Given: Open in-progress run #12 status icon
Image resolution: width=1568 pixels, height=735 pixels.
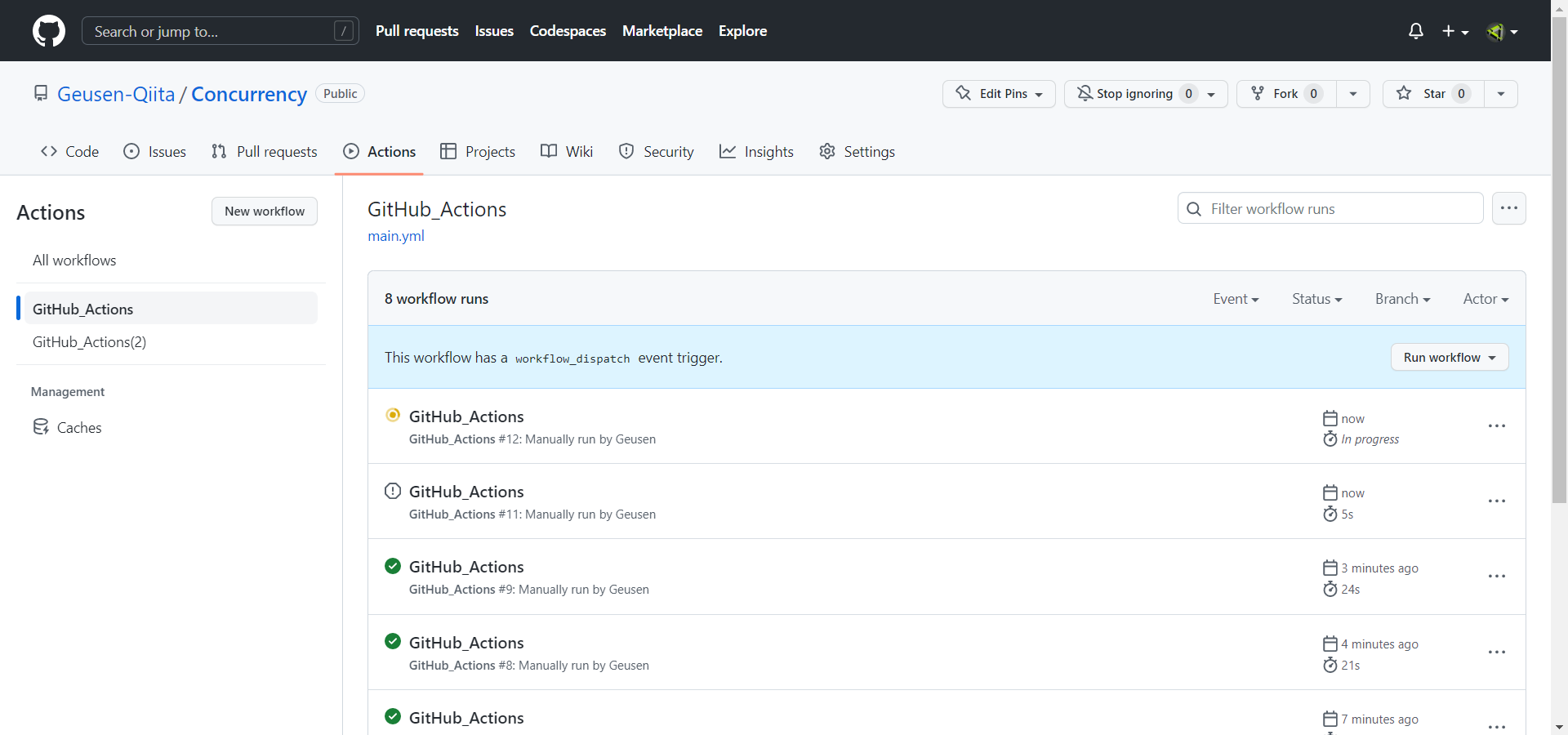Looking at the screenshot, I should 393,415.
